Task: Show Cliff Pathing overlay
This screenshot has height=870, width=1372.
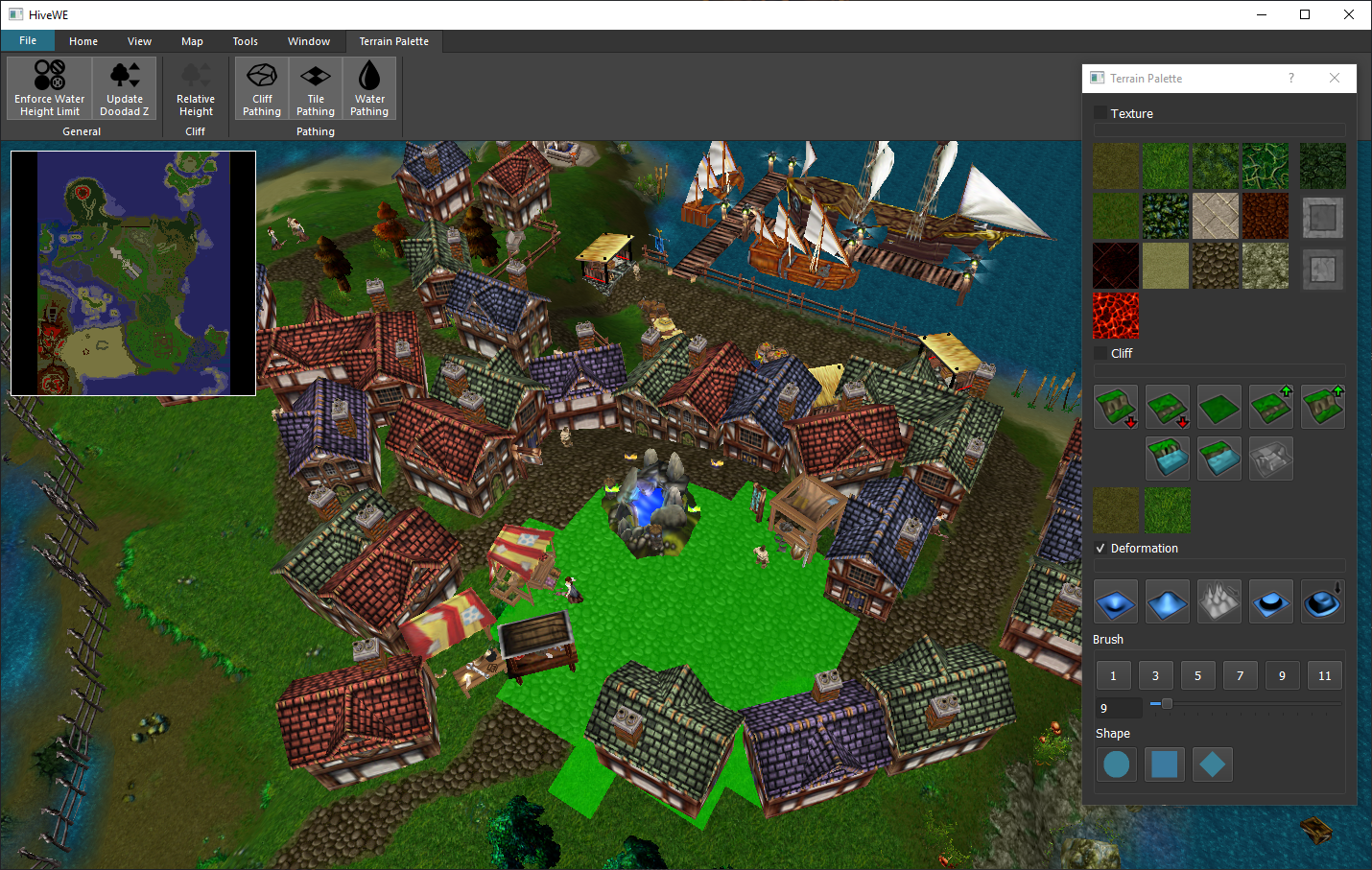Action: (262, 88)
